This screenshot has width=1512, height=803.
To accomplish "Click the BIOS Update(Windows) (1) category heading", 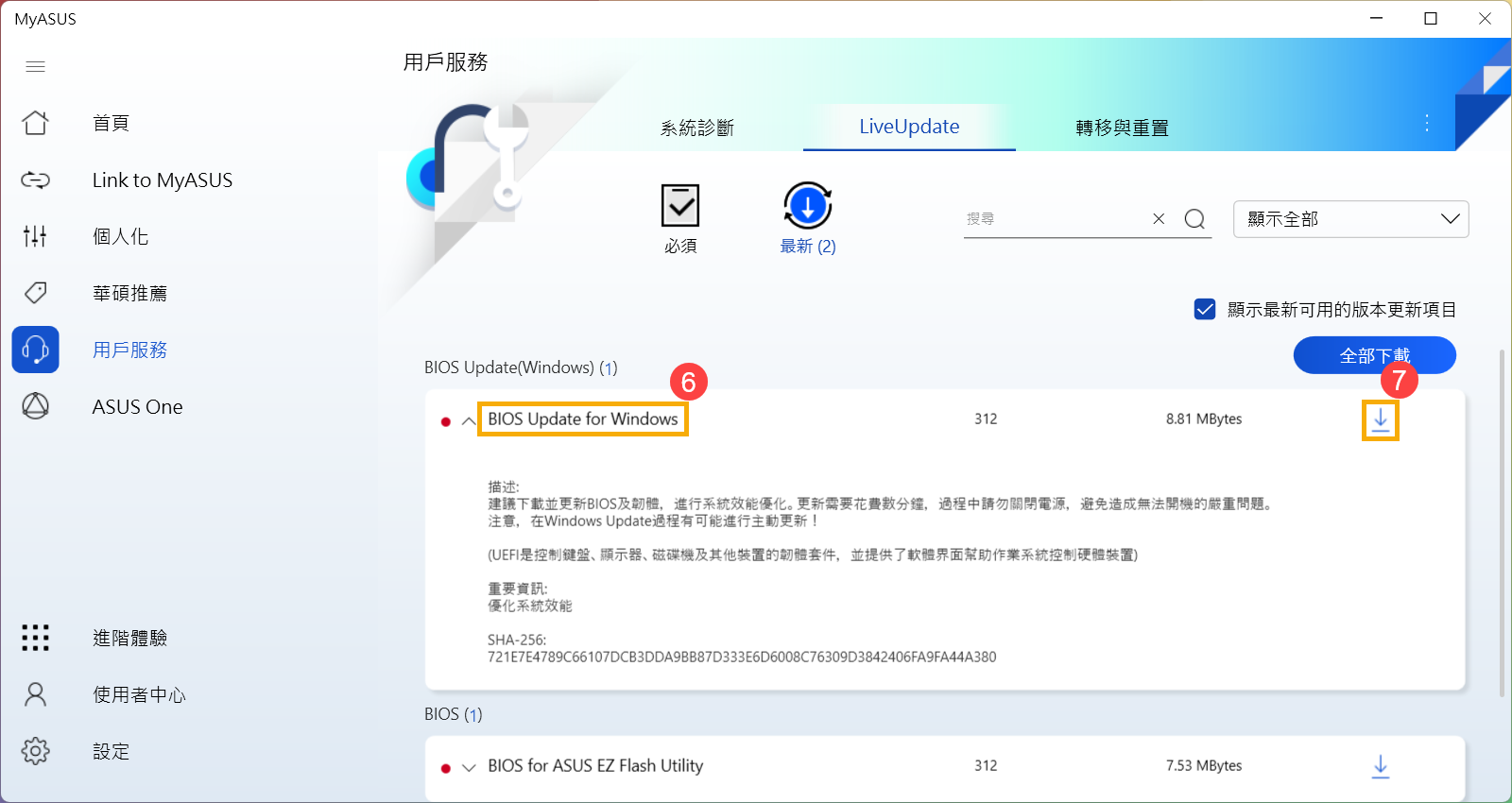I will (521, 367).
